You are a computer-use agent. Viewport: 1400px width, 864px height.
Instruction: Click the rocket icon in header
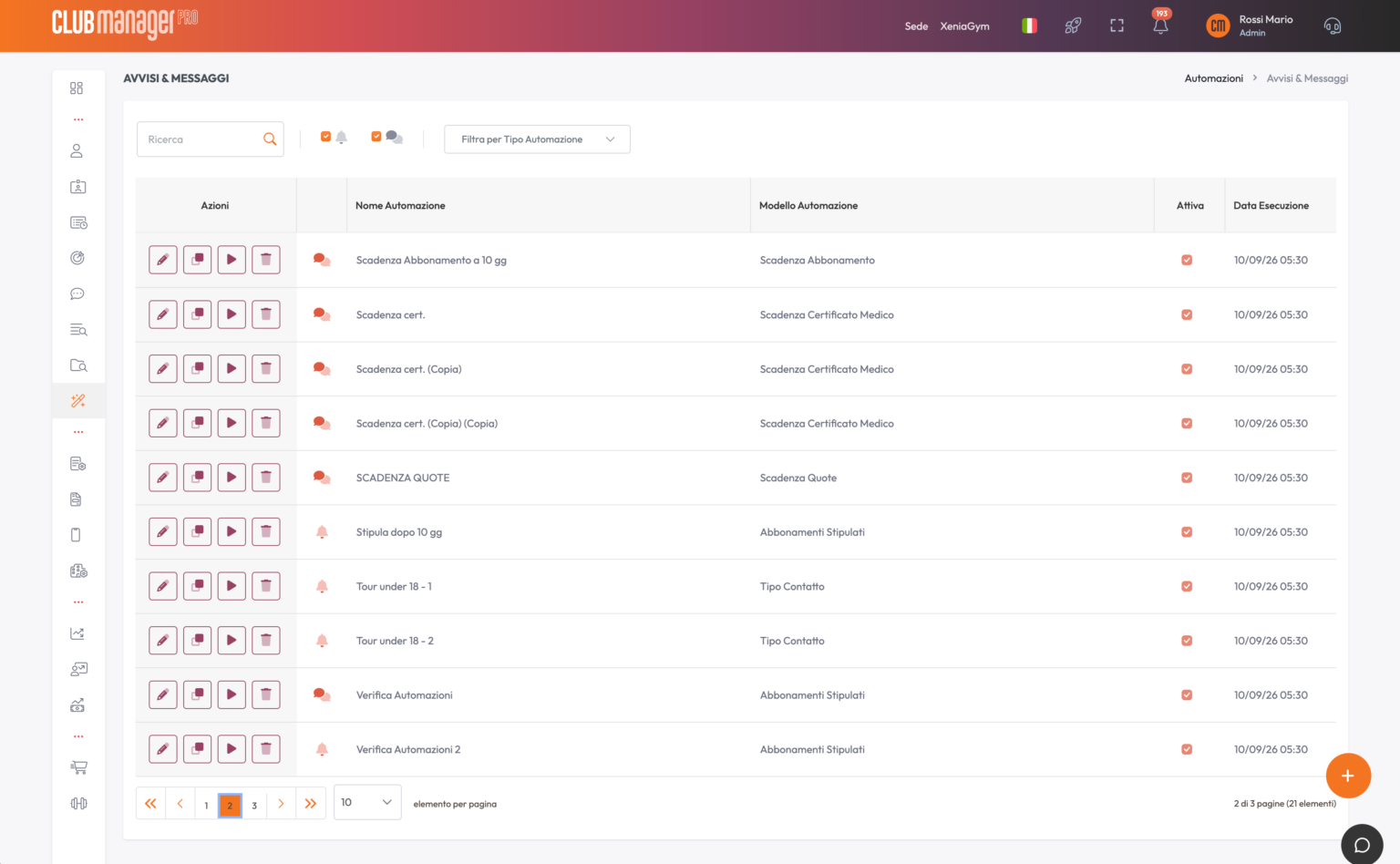[1073, 26]
